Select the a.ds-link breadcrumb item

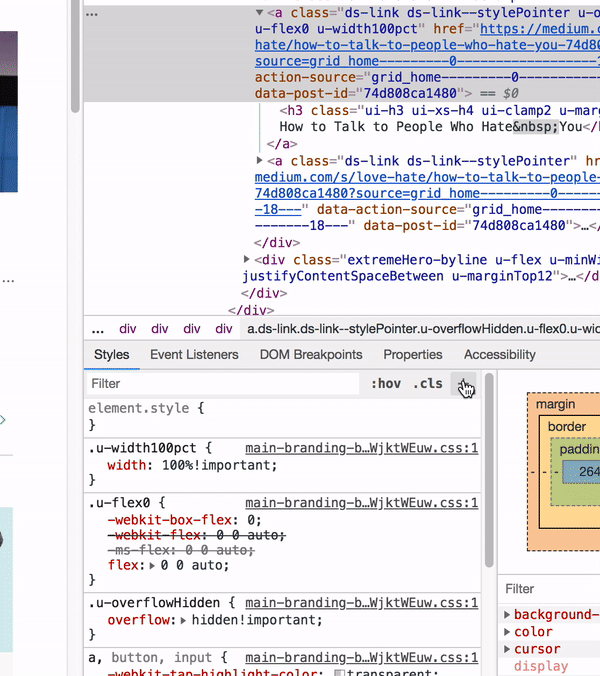click(422, 329)
